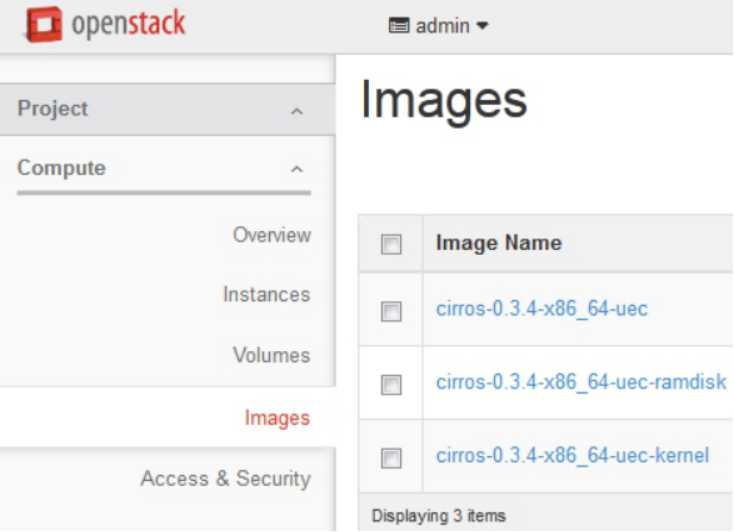
Task: Tick the uec-kernel image checkbox
Action: coord(391,458)
